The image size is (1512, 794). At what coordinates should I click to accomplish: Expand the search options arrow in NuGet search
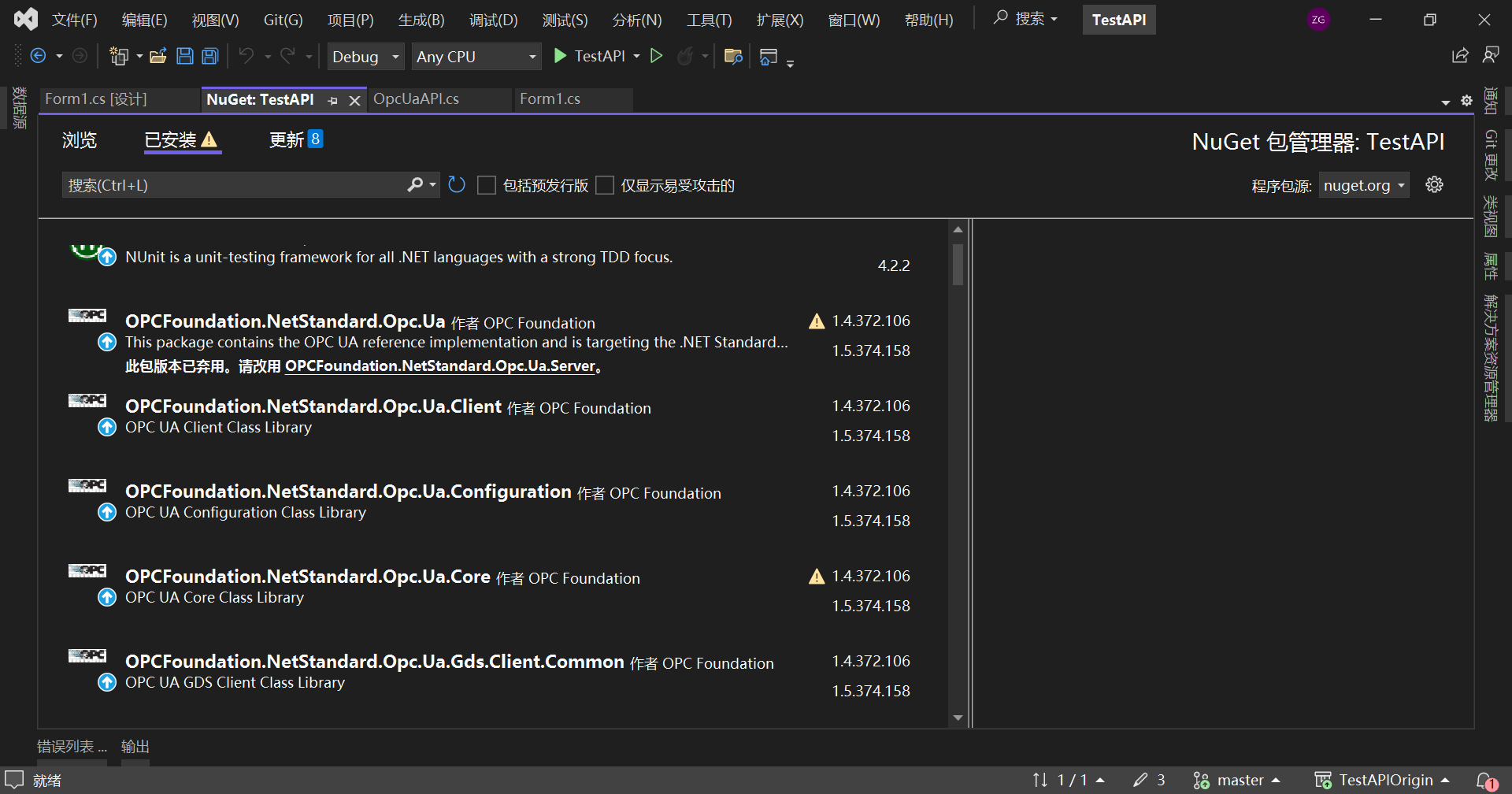(432, 185)
